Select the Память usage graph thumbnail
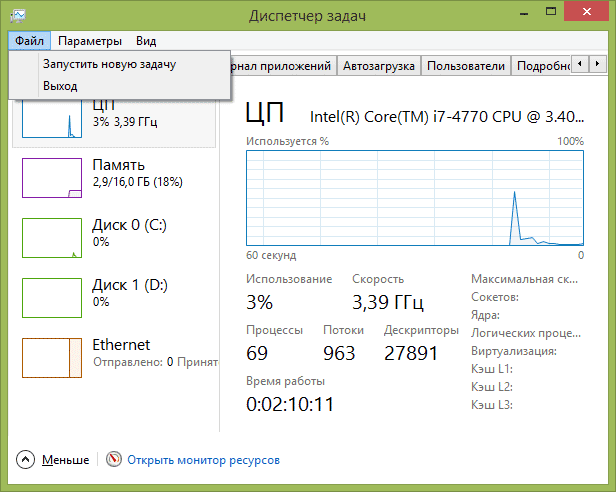Screen dimensions: 616x492 pyautogui.click(x=51, y=176)
